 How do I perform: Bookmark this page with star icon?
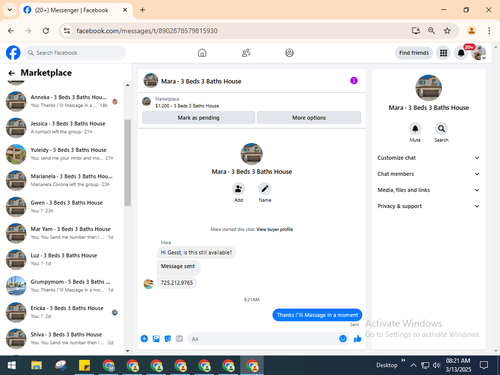(447, 31)
